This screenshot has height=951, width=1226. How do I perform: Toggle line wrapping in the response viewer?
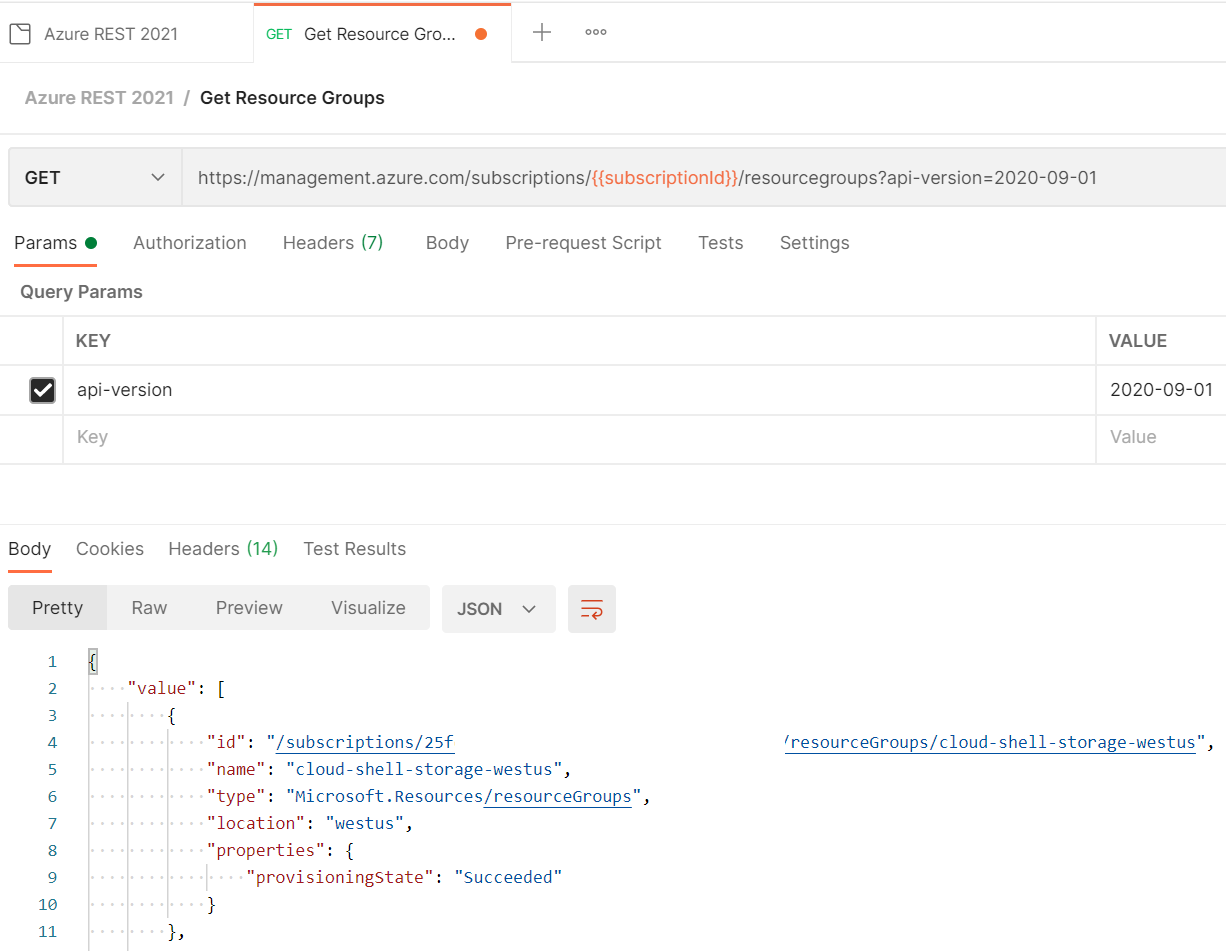(591, 609)
